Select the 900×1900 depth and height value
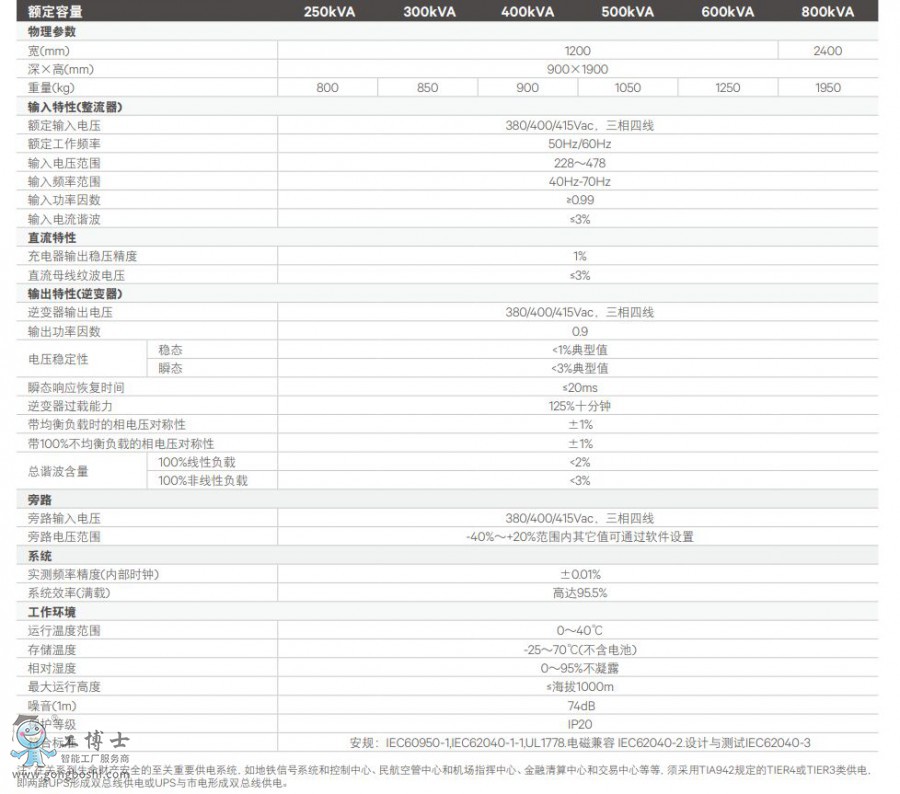900x794 pixels. coord(579,69)
